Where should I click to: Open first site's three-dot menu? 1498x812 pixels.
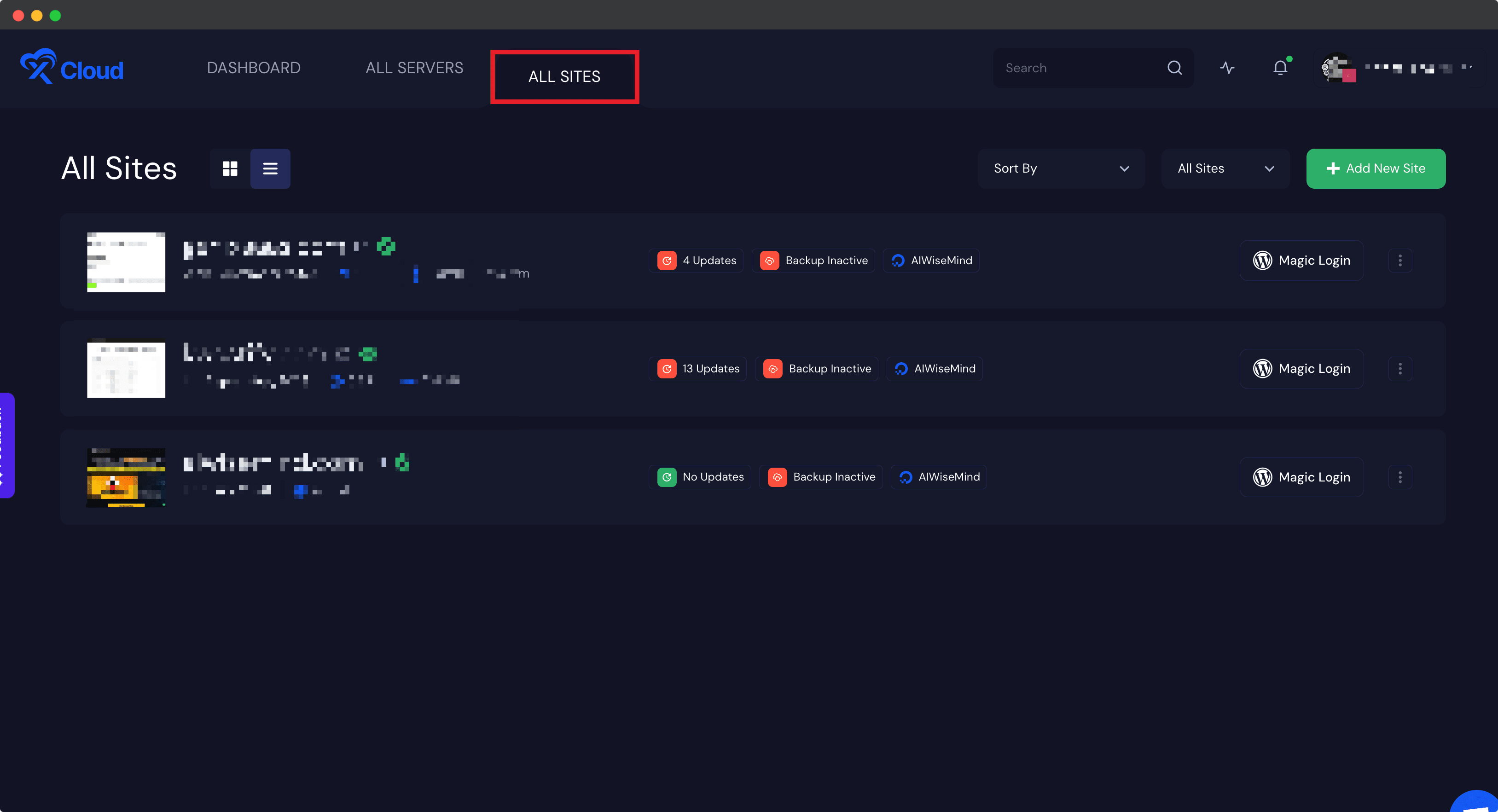point(1400,261)
